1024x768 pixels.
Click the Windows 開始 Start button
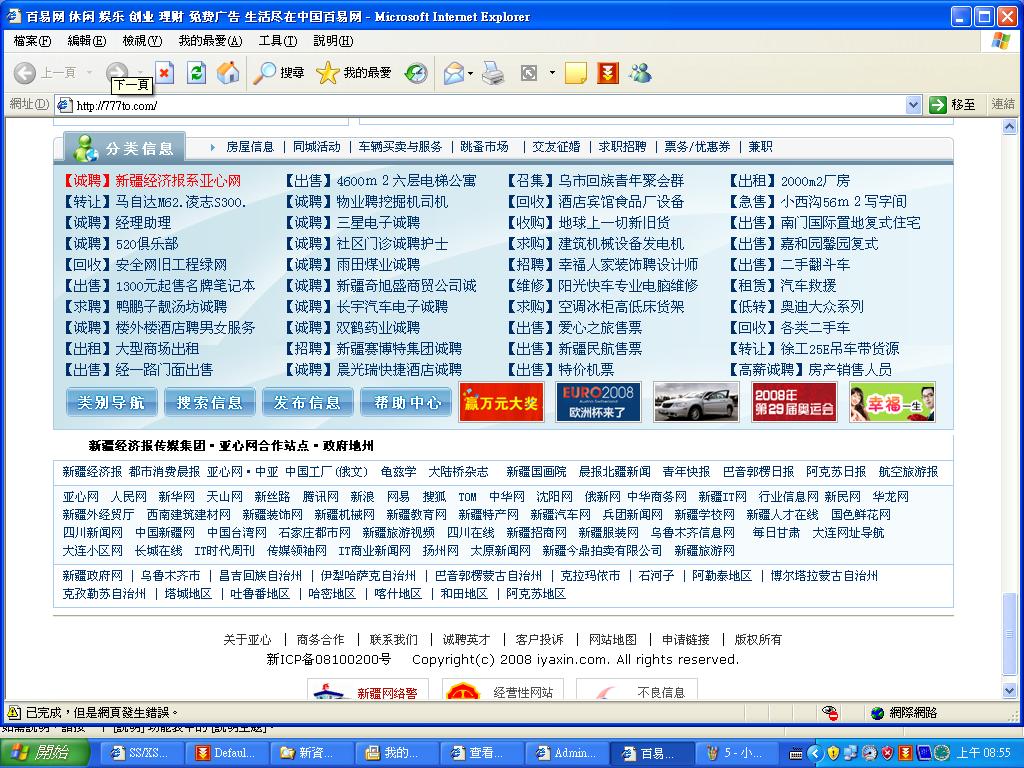44,753
